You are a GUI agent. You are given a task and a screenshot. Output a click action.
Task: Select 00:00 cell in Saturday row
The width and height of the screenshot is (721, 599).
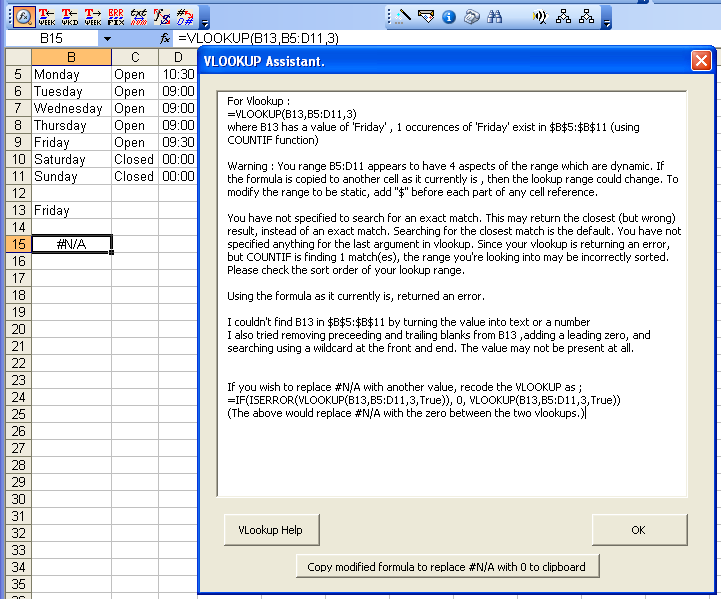[x=178, y=159]
